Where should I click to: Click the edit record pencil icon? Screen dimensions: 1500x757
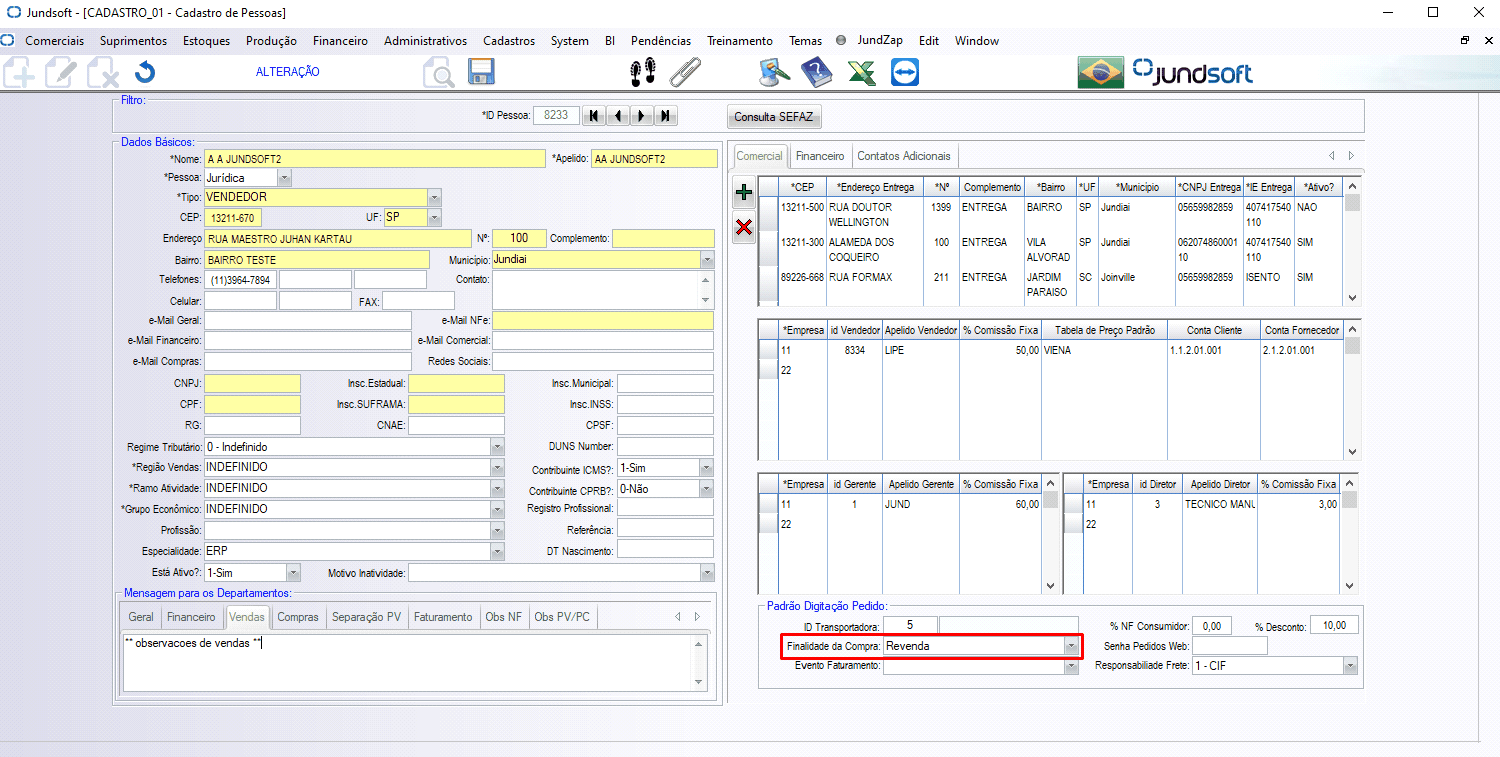60,72
